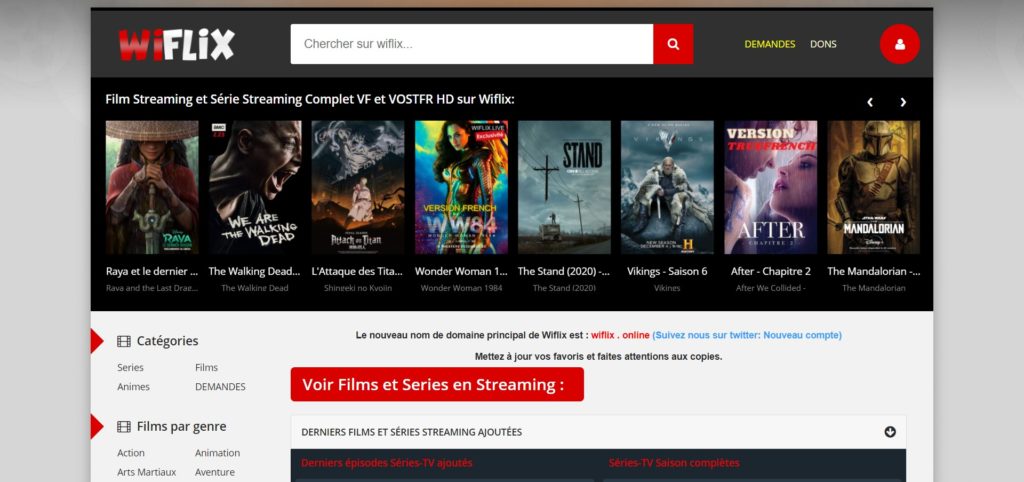Click Voir Films et Series en Streaming button
The image size is (1024, 482).
click(437, 384)
